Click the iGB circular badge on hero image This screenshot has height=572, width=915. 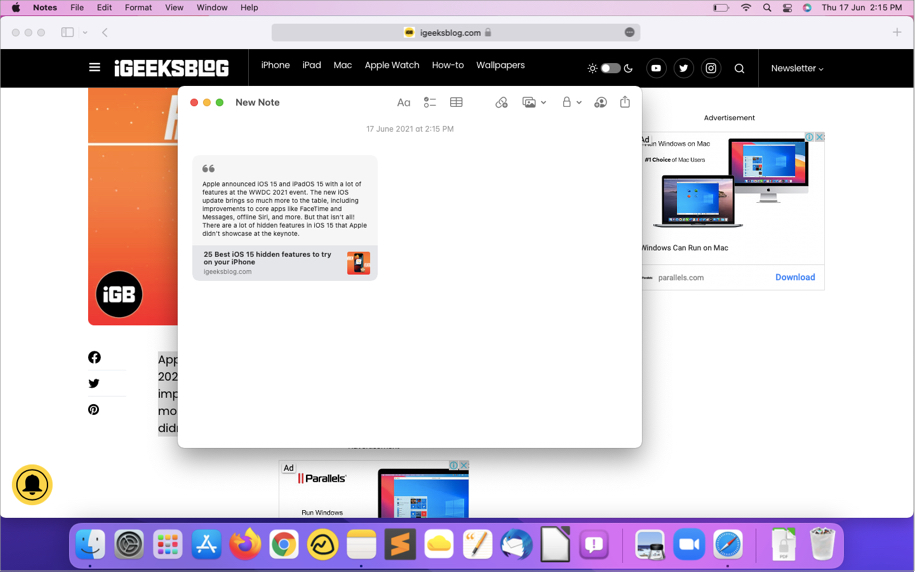pos(119,294)
